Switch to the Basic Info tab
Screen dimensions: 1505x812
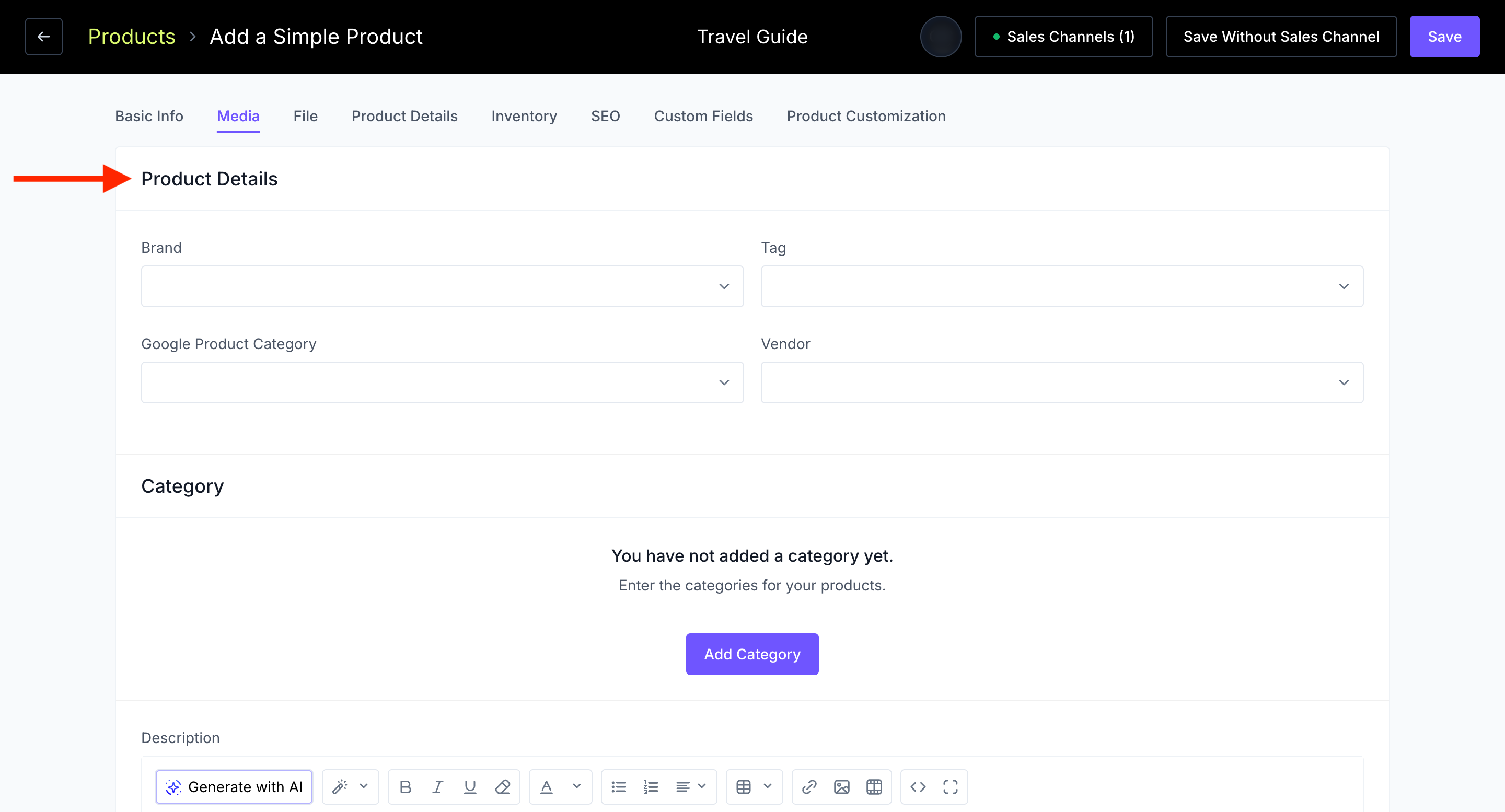(149, 116)
